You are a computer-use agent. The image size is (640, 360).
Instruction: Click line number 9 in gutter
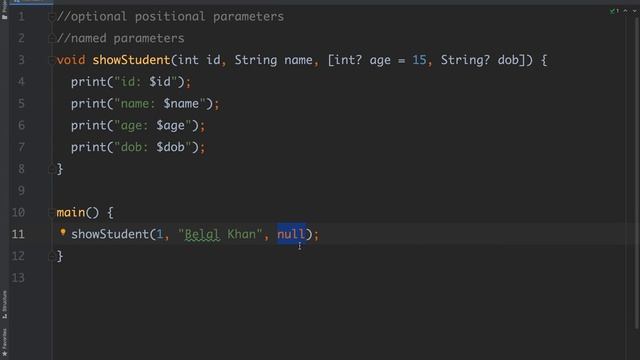tap(21, 191)
